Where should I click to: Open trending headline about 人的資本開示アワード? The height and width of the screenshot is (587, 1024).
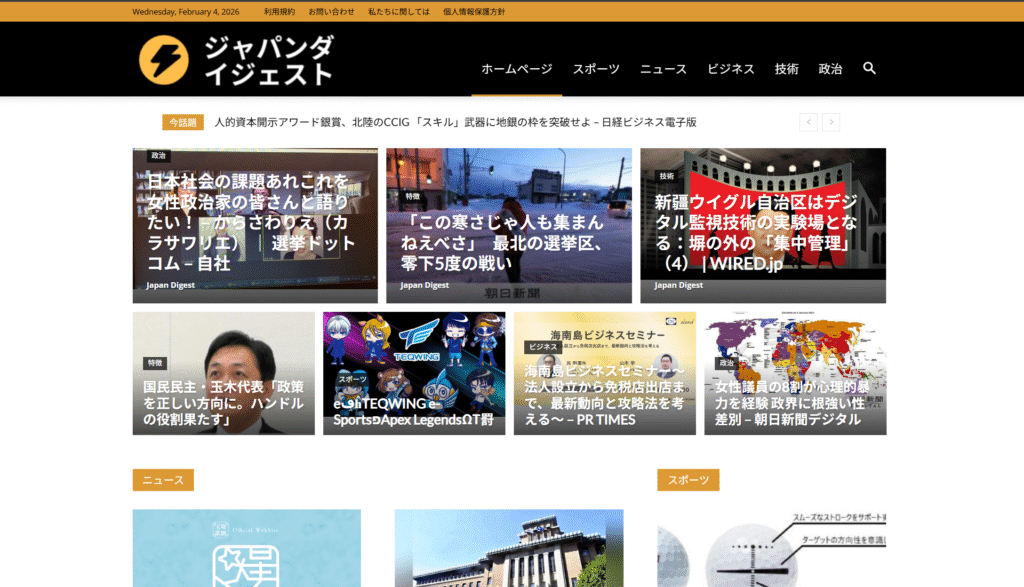tap(455, 122)
